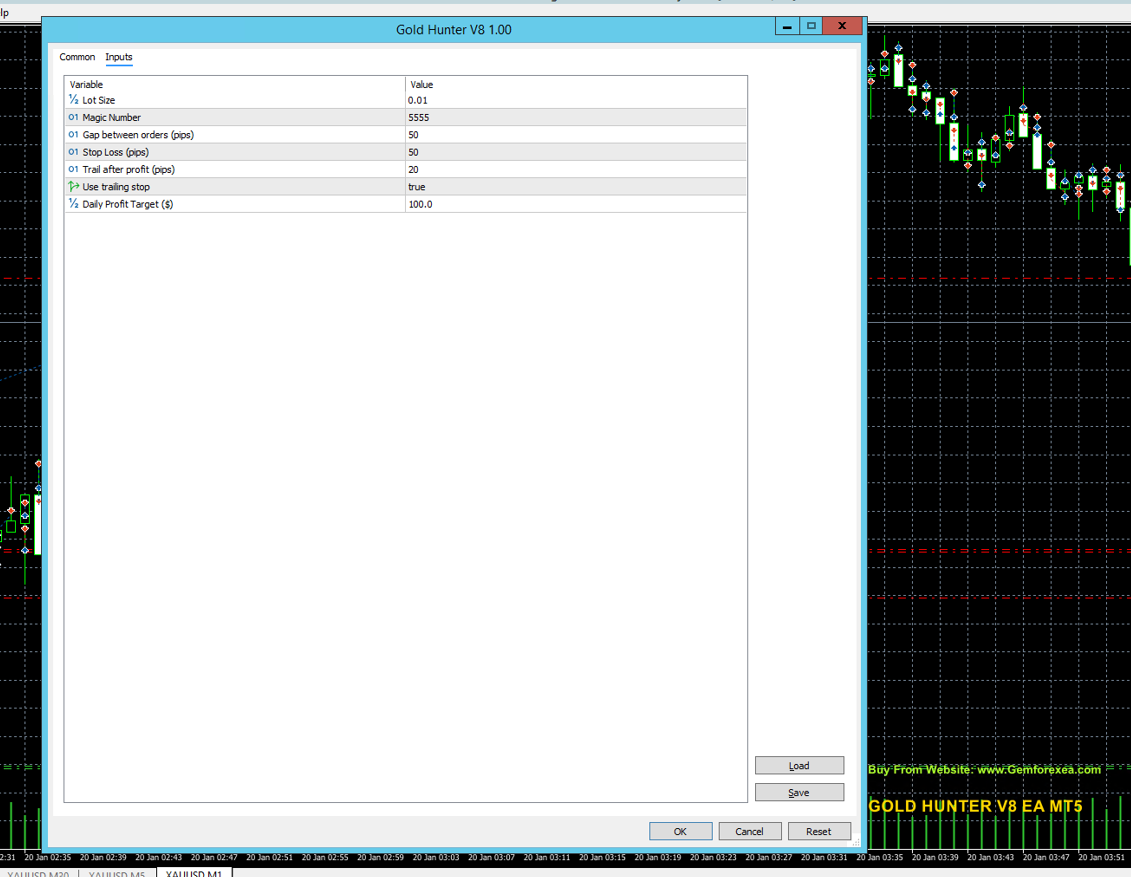Select the Lot Size variable name

tap(99, 100)
